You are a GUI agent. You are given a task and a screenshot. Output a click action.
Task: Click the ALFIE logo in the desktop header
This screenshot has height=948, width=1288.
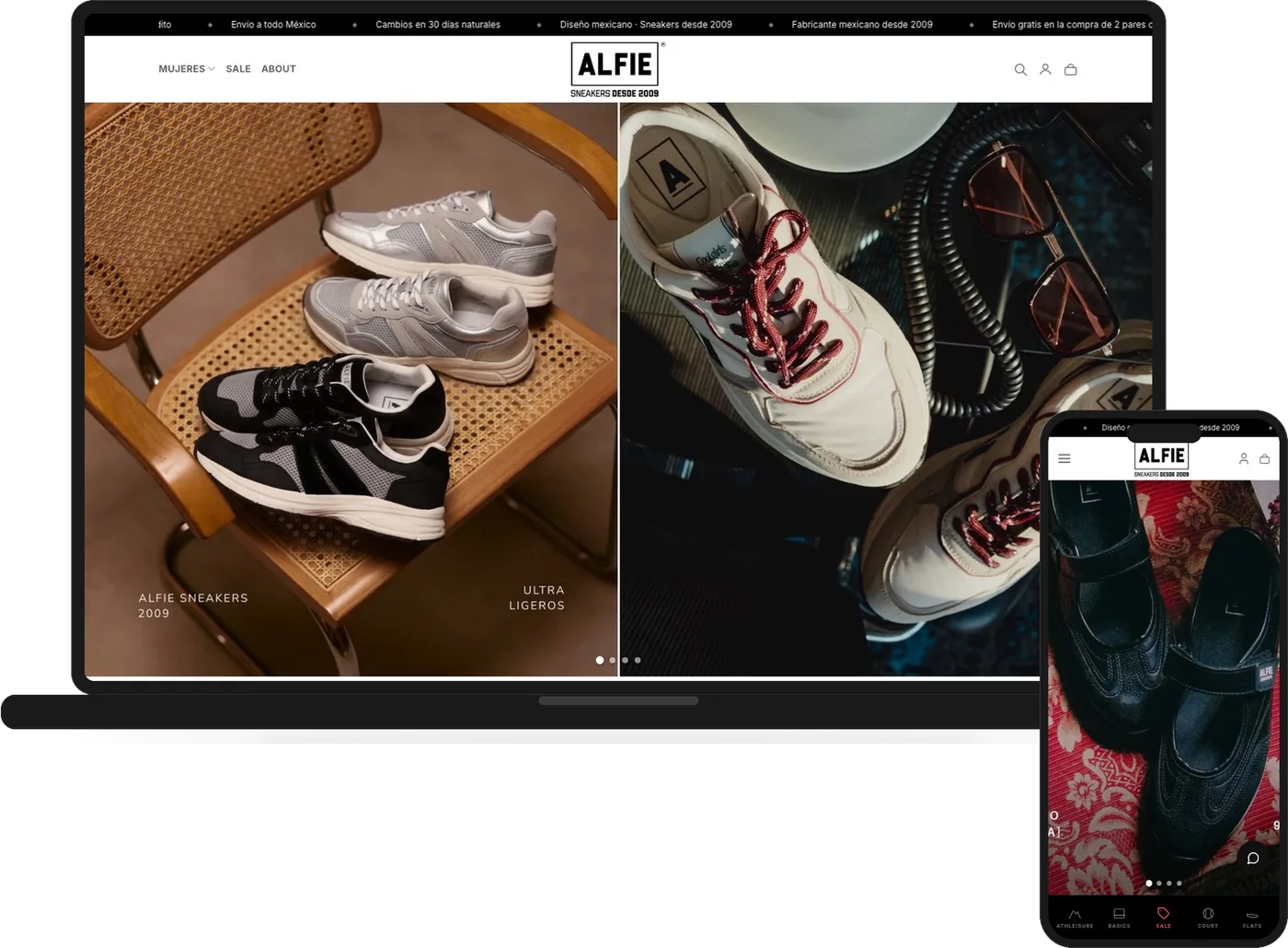615,69
